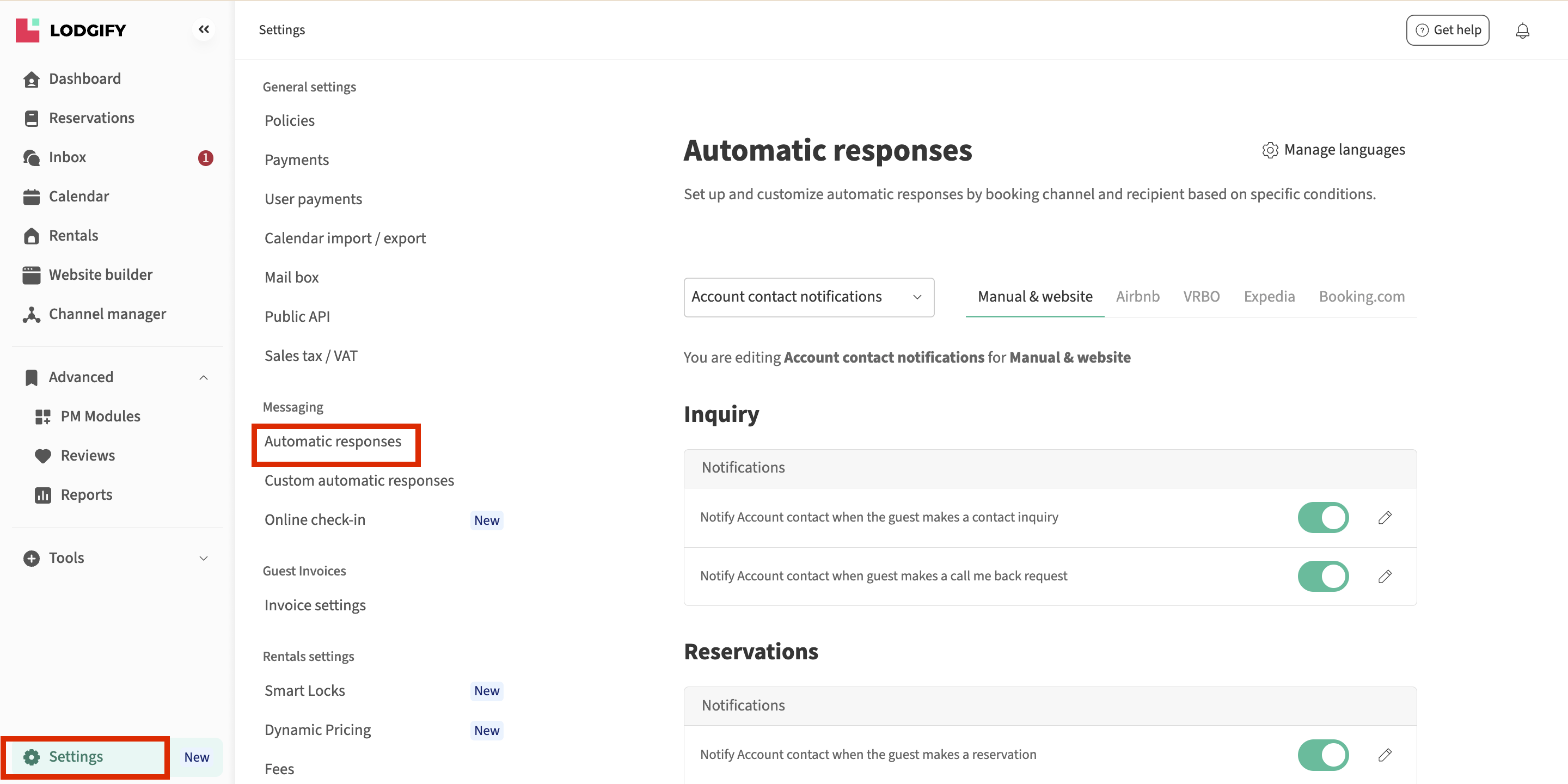Collapse sidebar with double-chevron icon
1568x784 pixels.
203,29
